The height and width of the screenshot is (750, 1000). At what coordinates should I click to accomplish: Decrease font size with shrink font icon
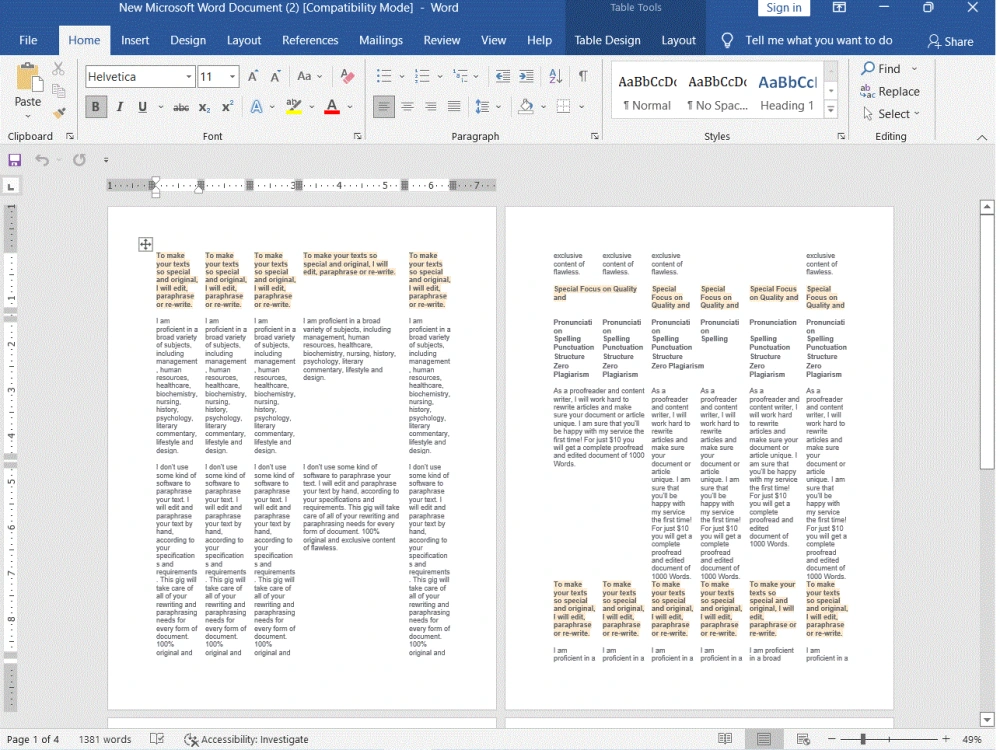(x=276, y=77)
